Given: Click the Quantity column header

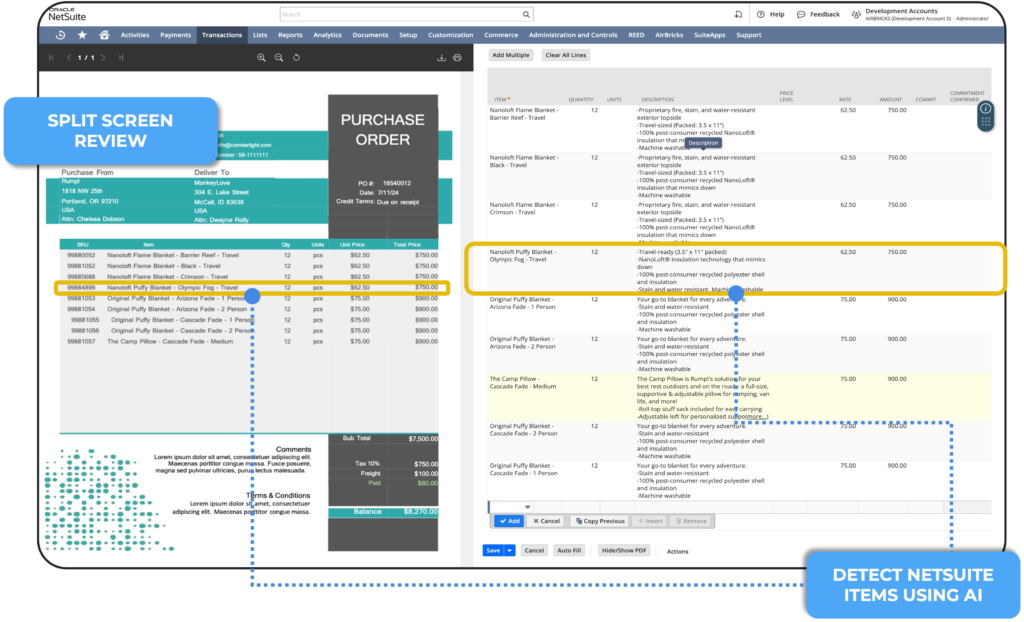Looking at the screenshot, I should click(581, 100).
